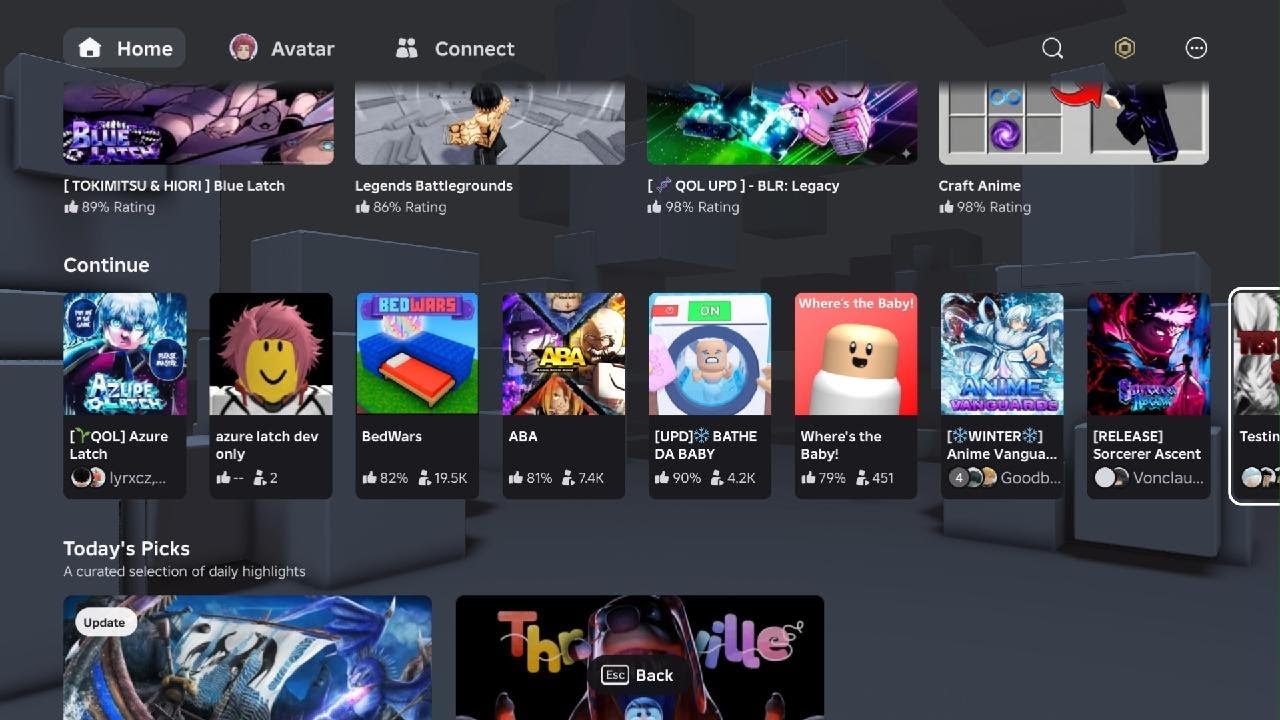Click the ABA 81% thumbs-up icon

click(516, 478)
